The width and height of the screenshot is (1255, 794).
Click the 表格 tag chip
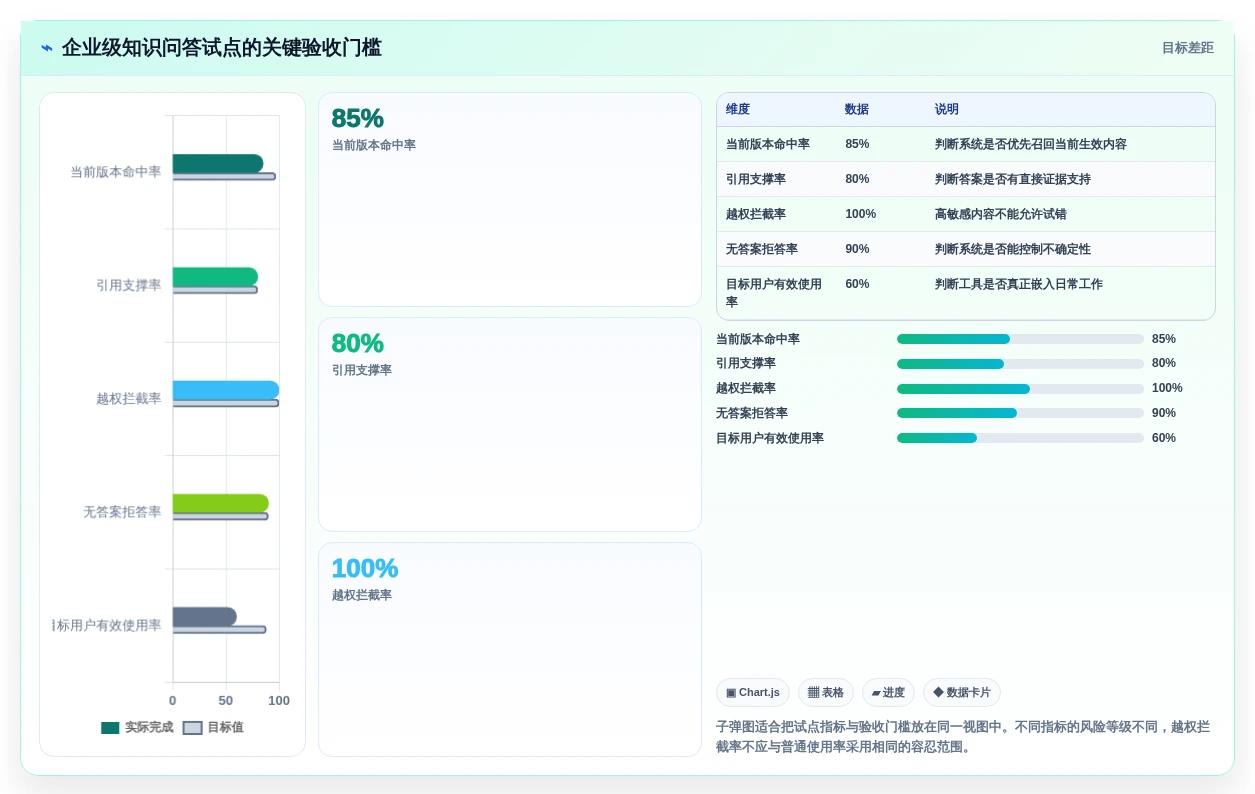(826, 692)
